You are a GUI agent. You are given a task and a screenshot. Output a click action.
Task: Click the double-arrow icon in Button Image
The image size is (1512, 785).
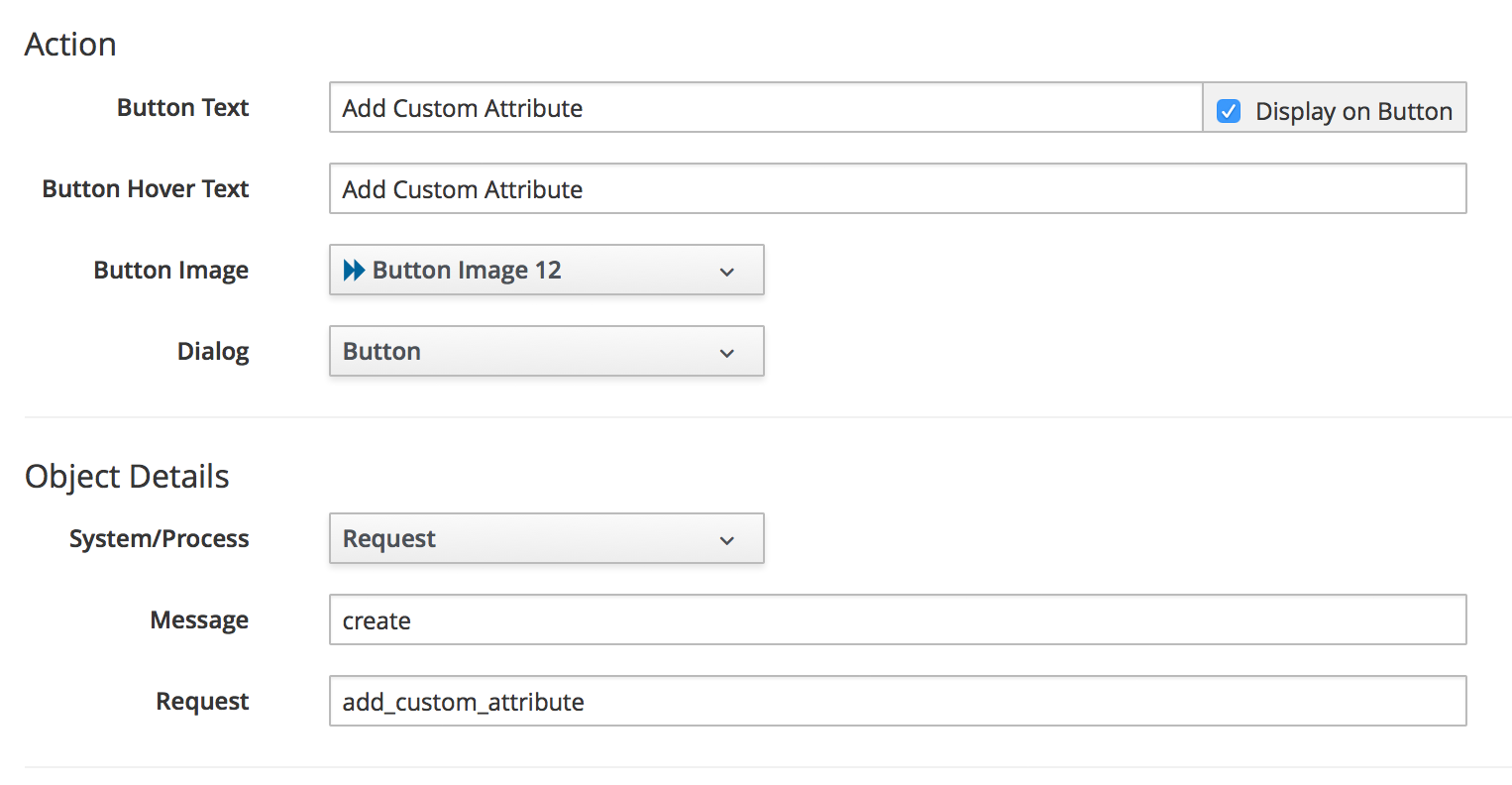354,271
